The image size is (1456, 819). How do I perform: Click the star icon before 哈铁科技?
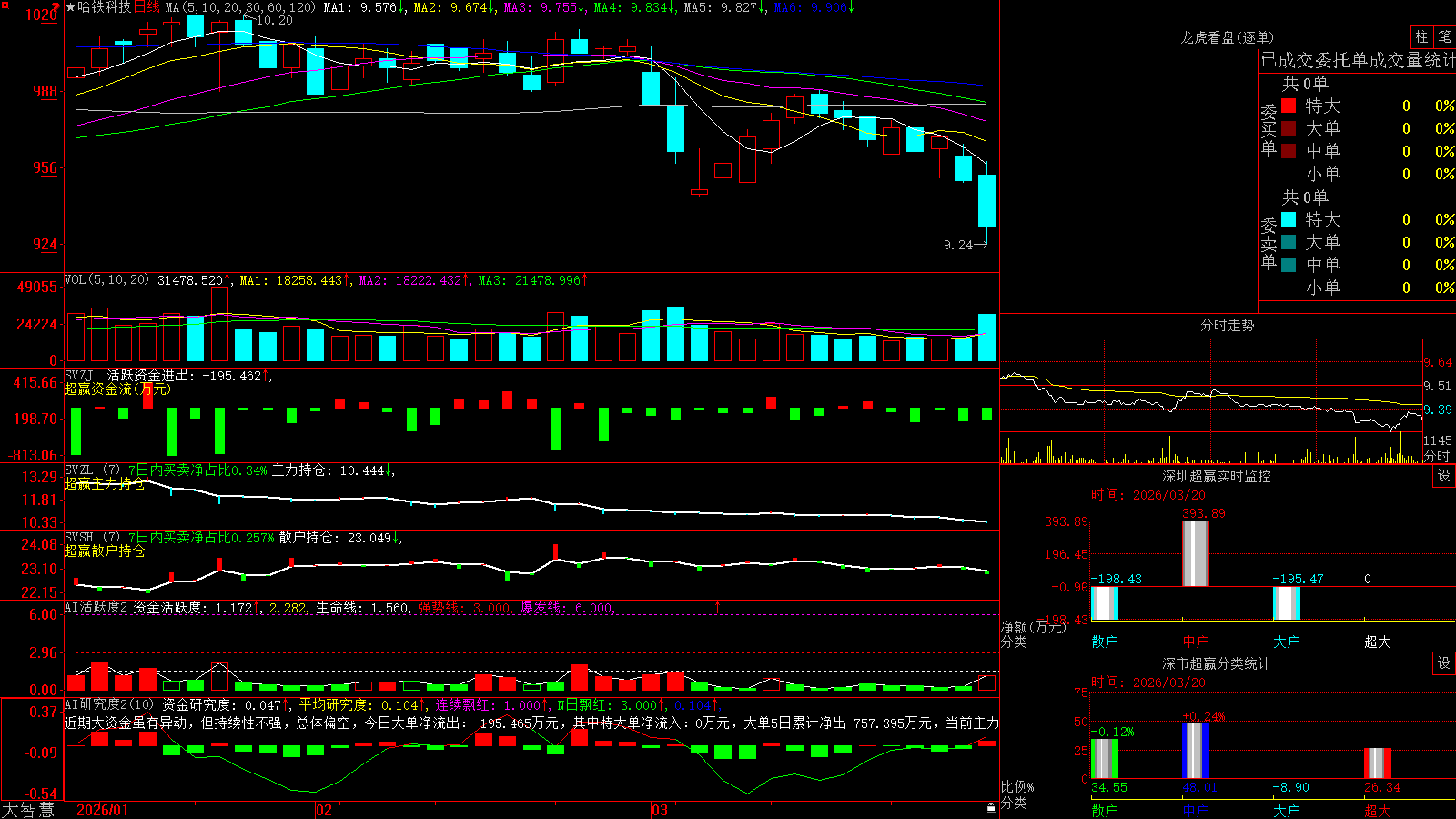point(71,7)
